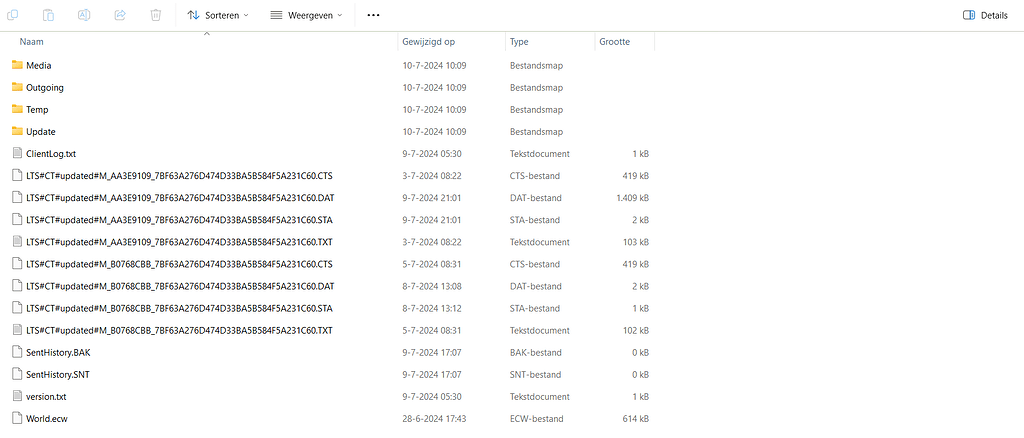The height and width of the screenshot is (438, 1024).
Task: Sort by the Naam column header
Action: (31, 41)
